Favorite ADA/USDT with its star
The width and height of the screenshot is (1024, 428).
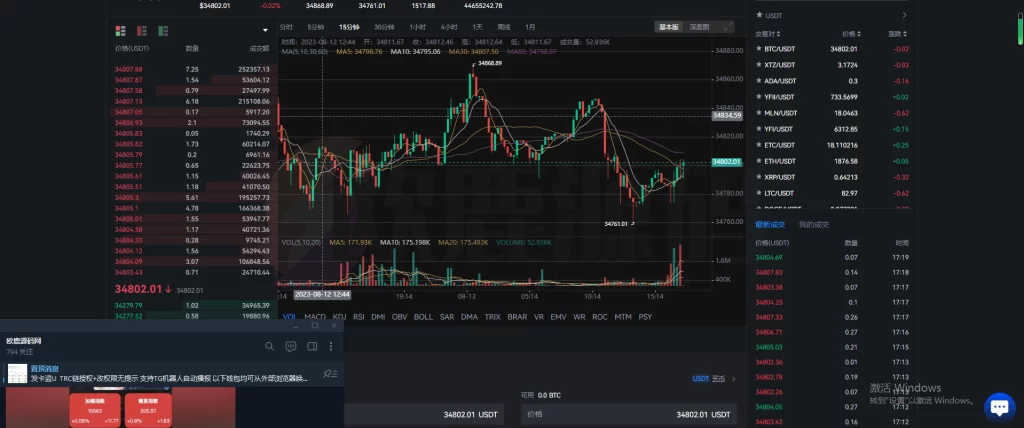tap(758, 81)
